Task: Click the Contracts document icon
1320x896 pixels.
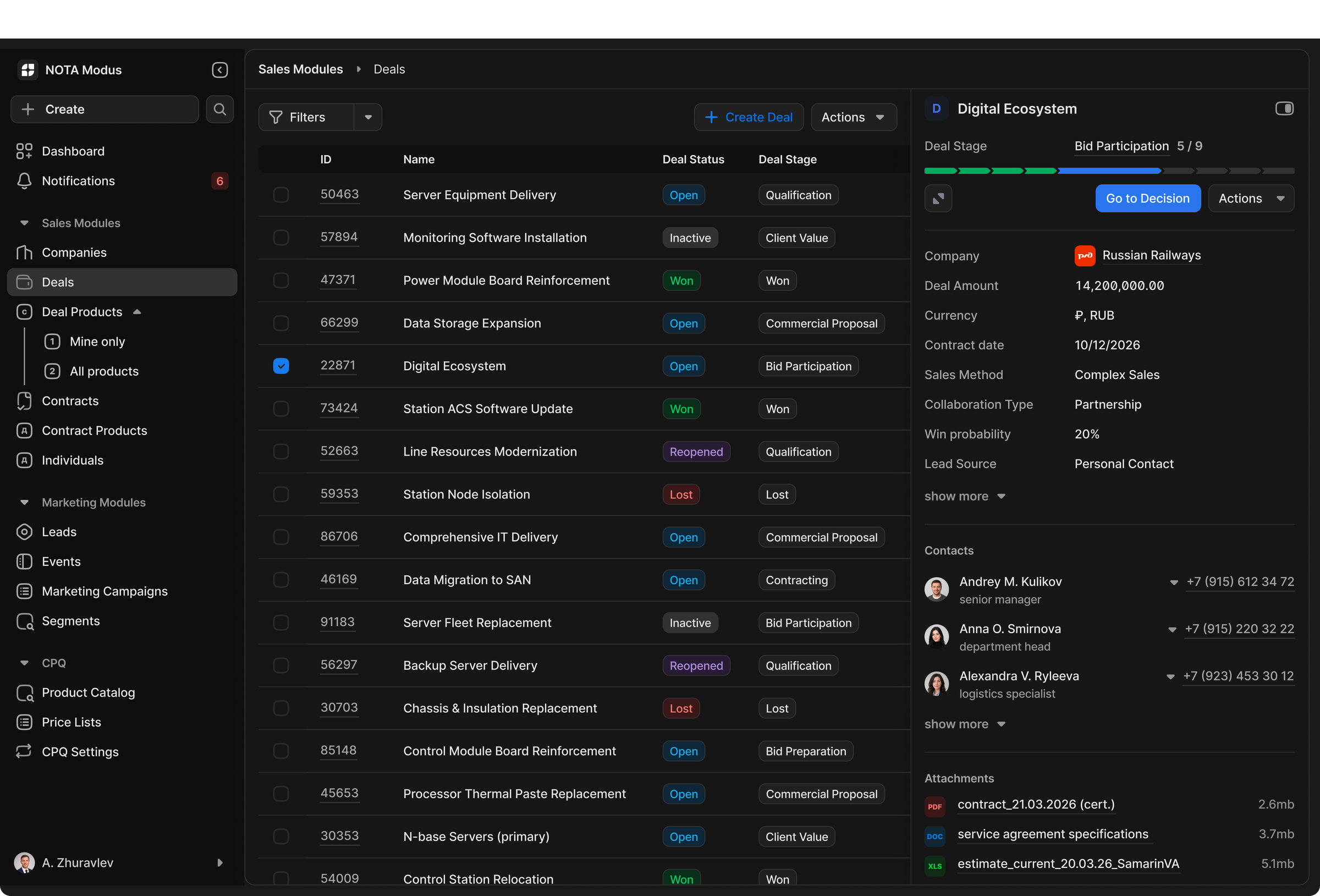Action: [x=24, y=401]
